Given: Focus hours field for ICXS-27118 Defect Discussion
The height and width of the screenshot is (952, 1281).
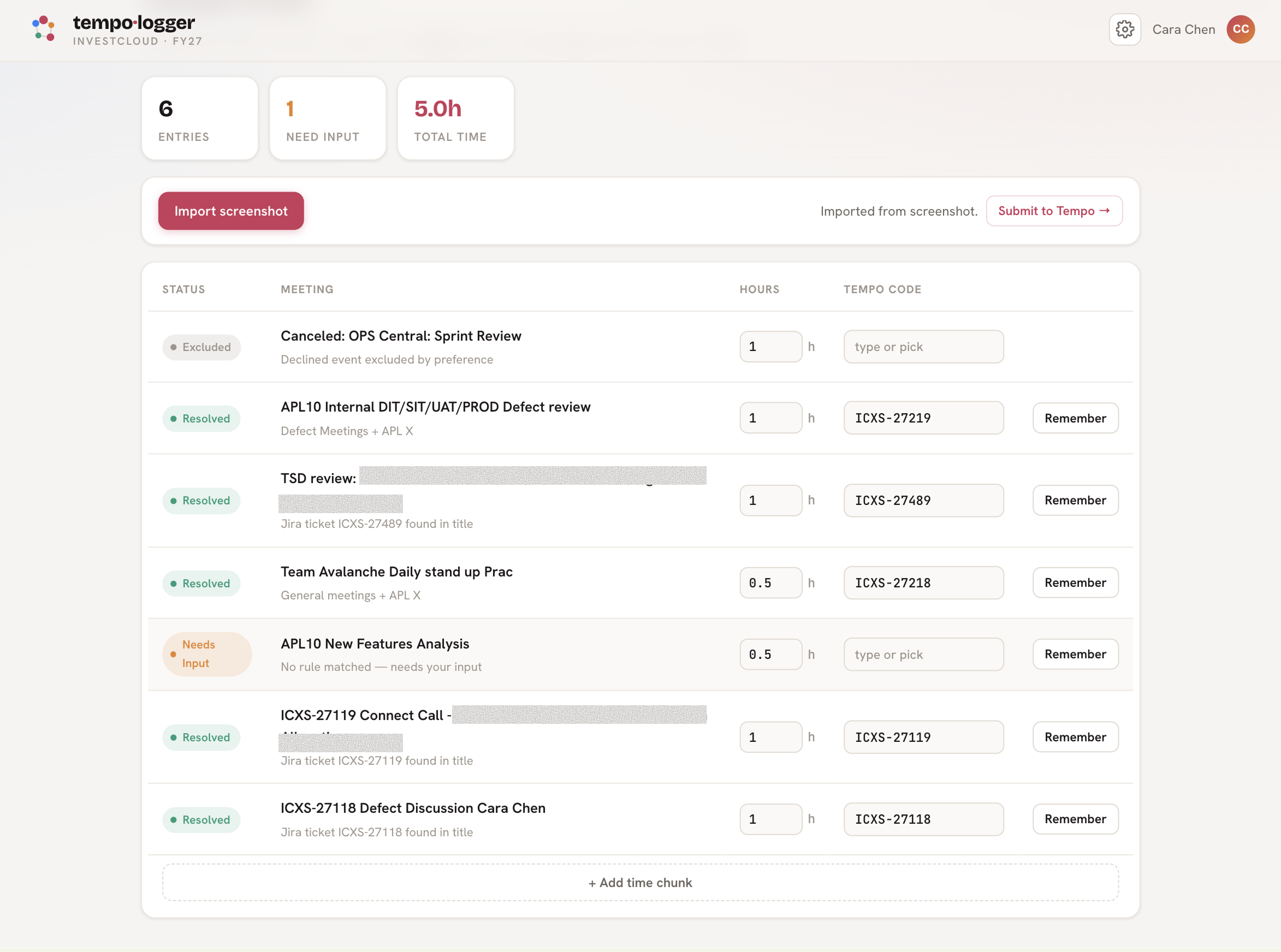Looking at the screenshot, I should point(770,819).
